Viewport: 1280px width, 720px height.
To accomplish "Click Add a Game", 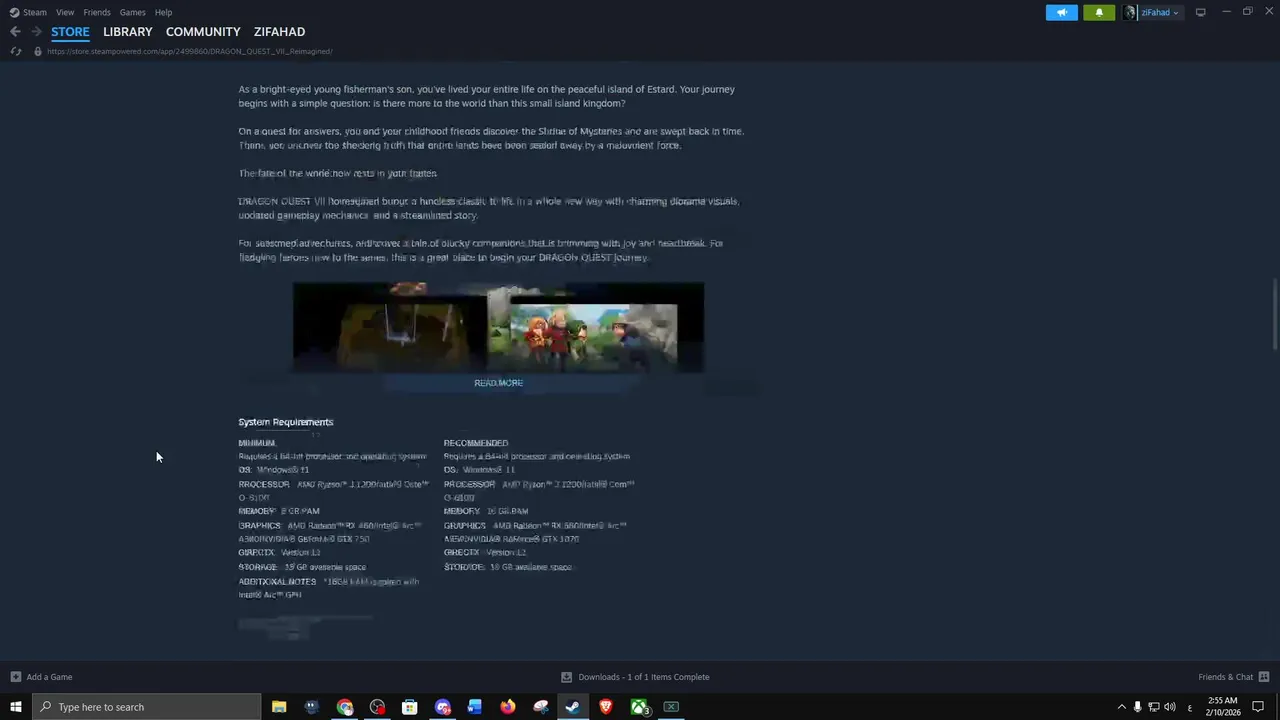I will point(49,677).
